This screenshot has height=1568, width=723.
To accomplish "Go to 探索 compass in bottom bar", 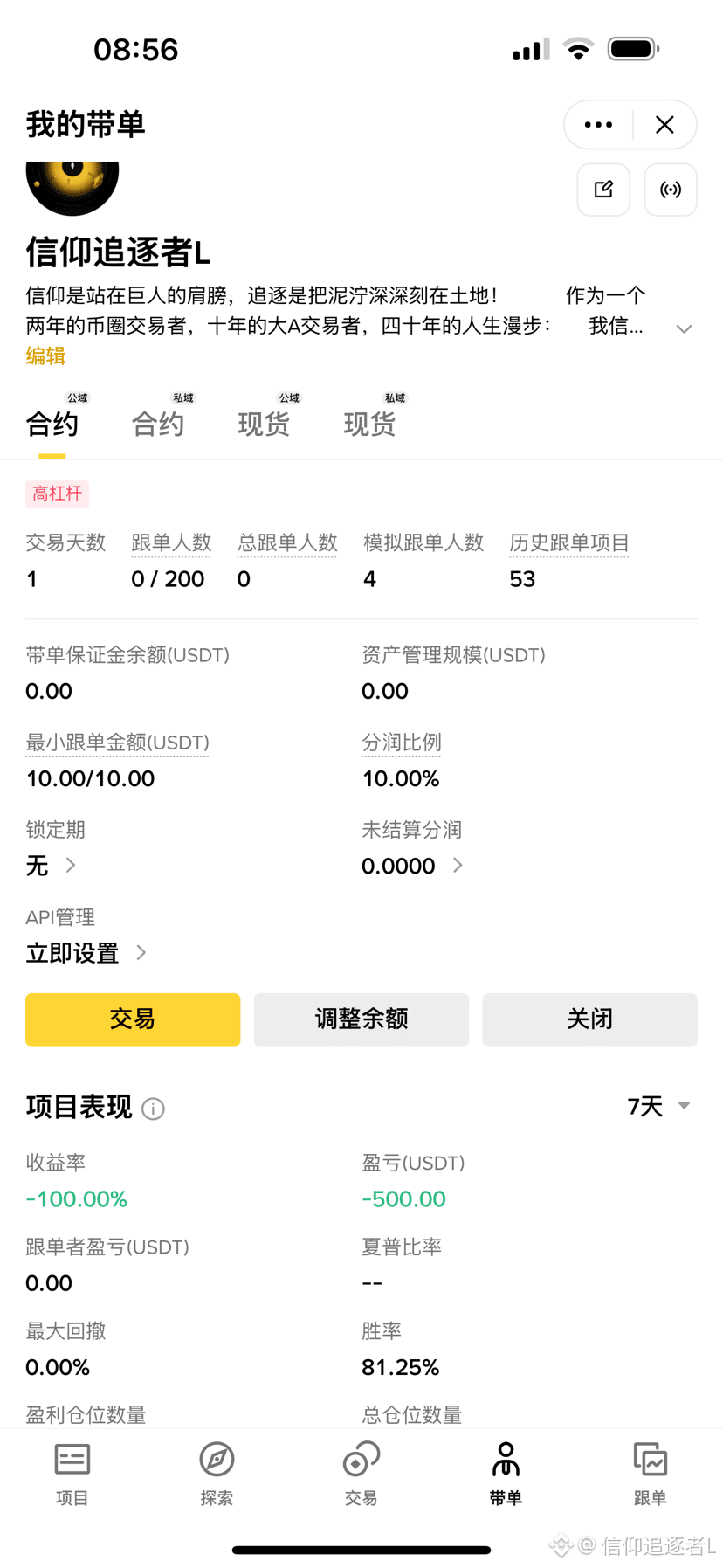I will click(x=217, y=1473).
